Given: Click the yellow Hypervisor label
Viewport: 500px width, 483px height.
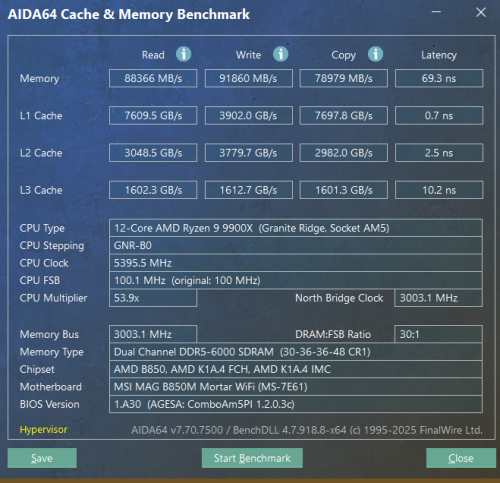Looking at the screenshot, I should [43, 429].
